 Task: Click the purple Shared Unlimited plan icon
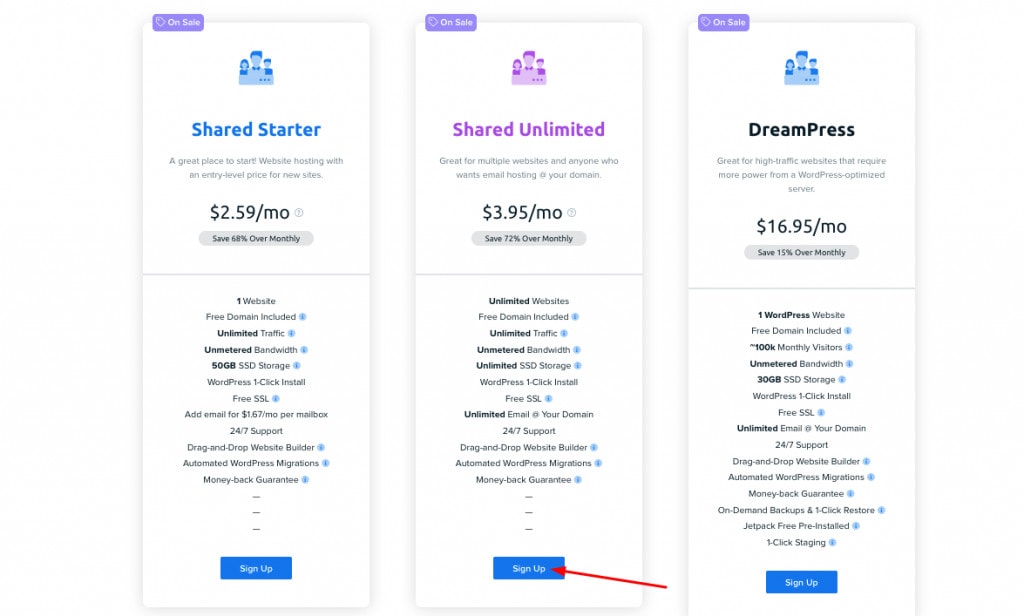[529, 68]
